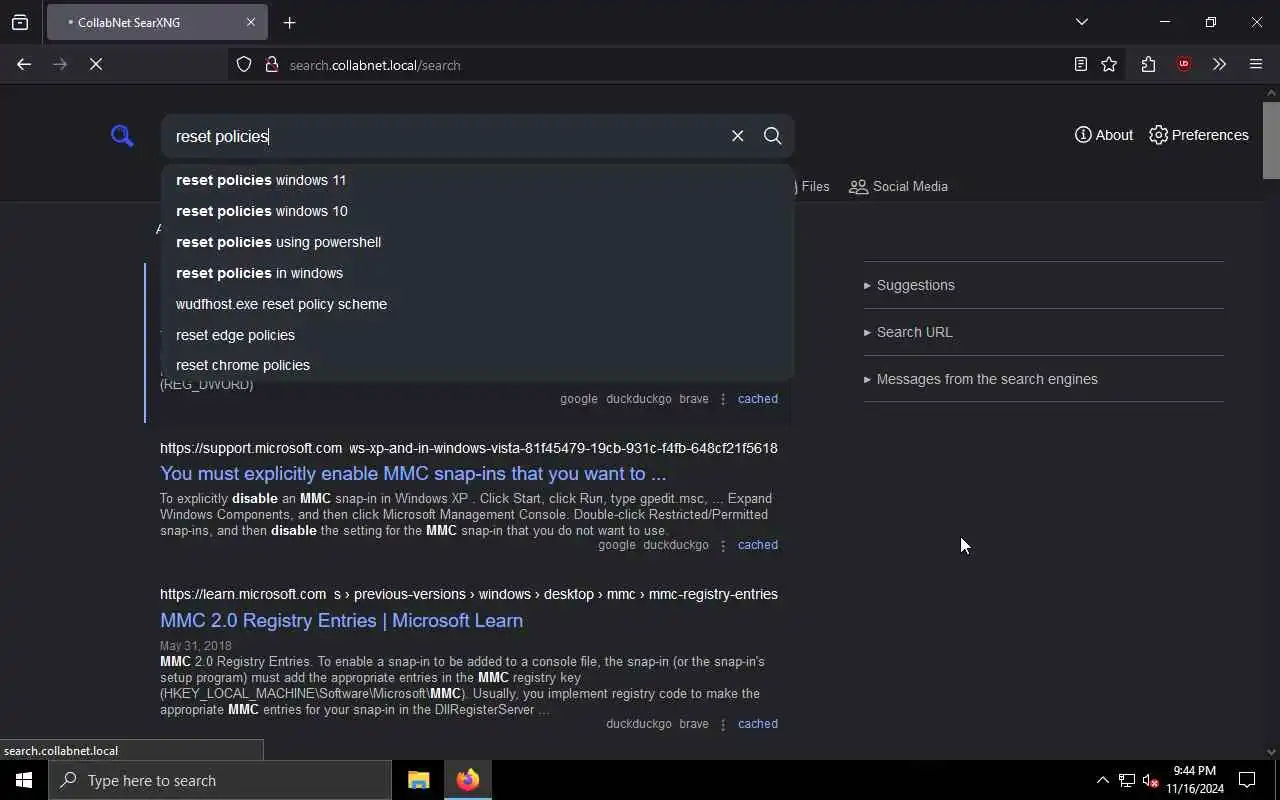Switch to the Social Media tab

click(898, 186)
